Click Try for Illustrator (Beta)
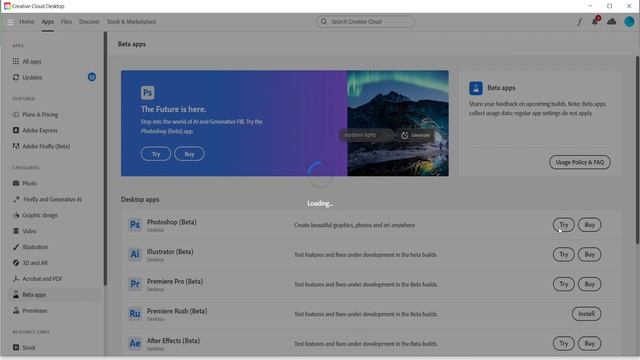 click(x=564, y=255)
